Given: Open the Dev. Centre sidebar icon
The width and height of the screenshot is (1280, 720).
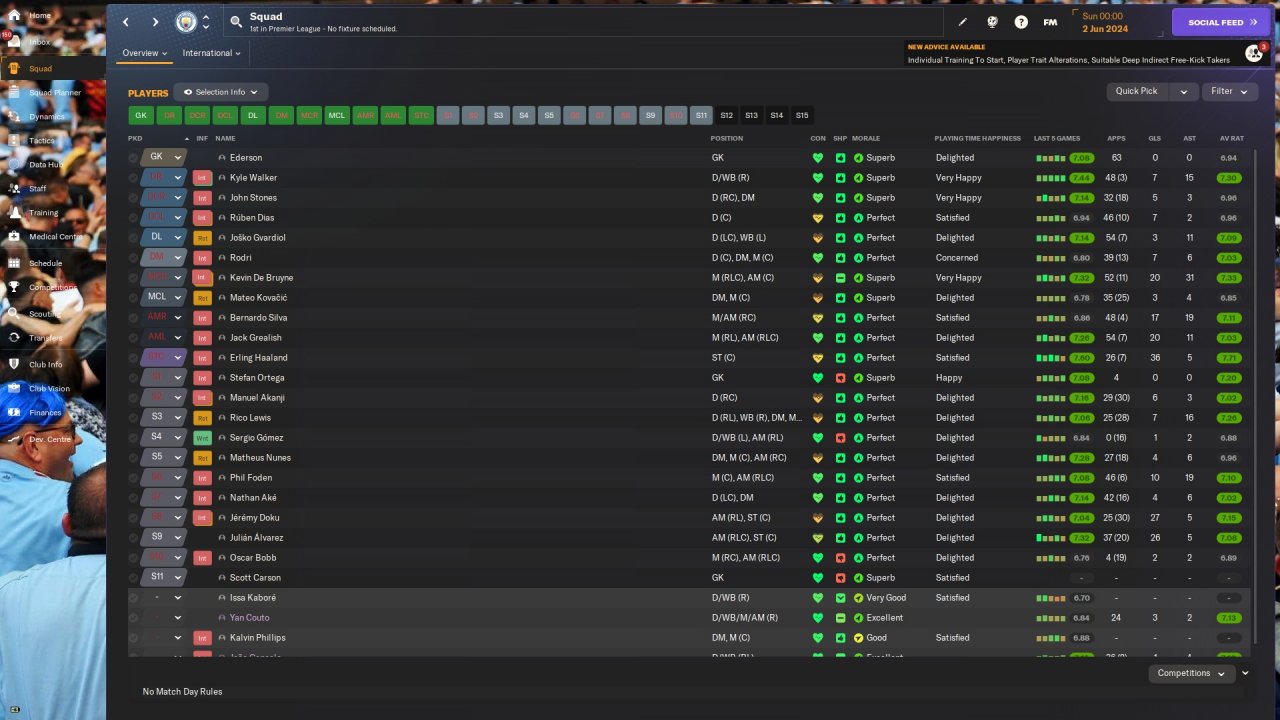Looking at the screenshot, I should 14,439.
